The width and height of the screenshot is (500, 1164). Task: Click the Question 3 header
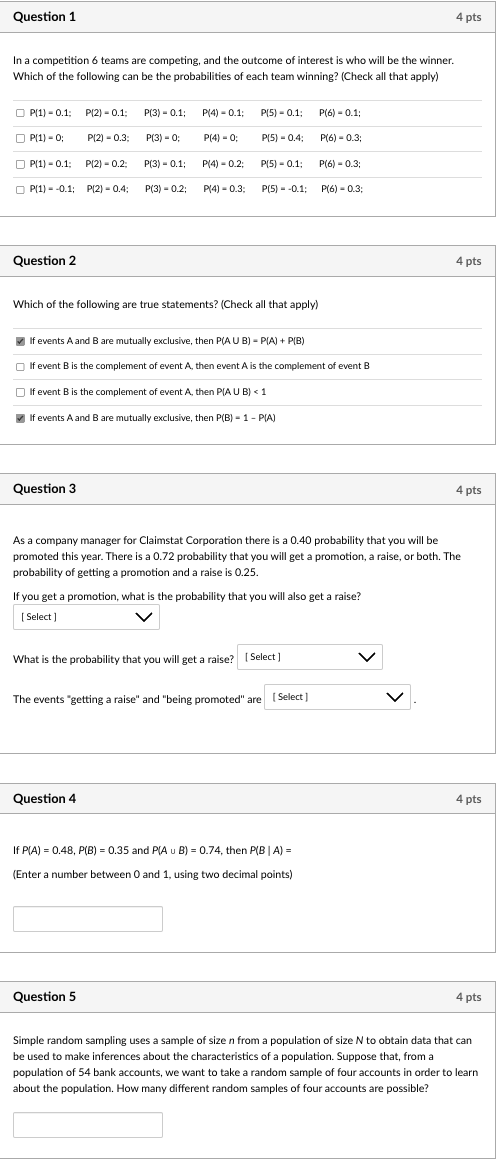coord(45,489)
